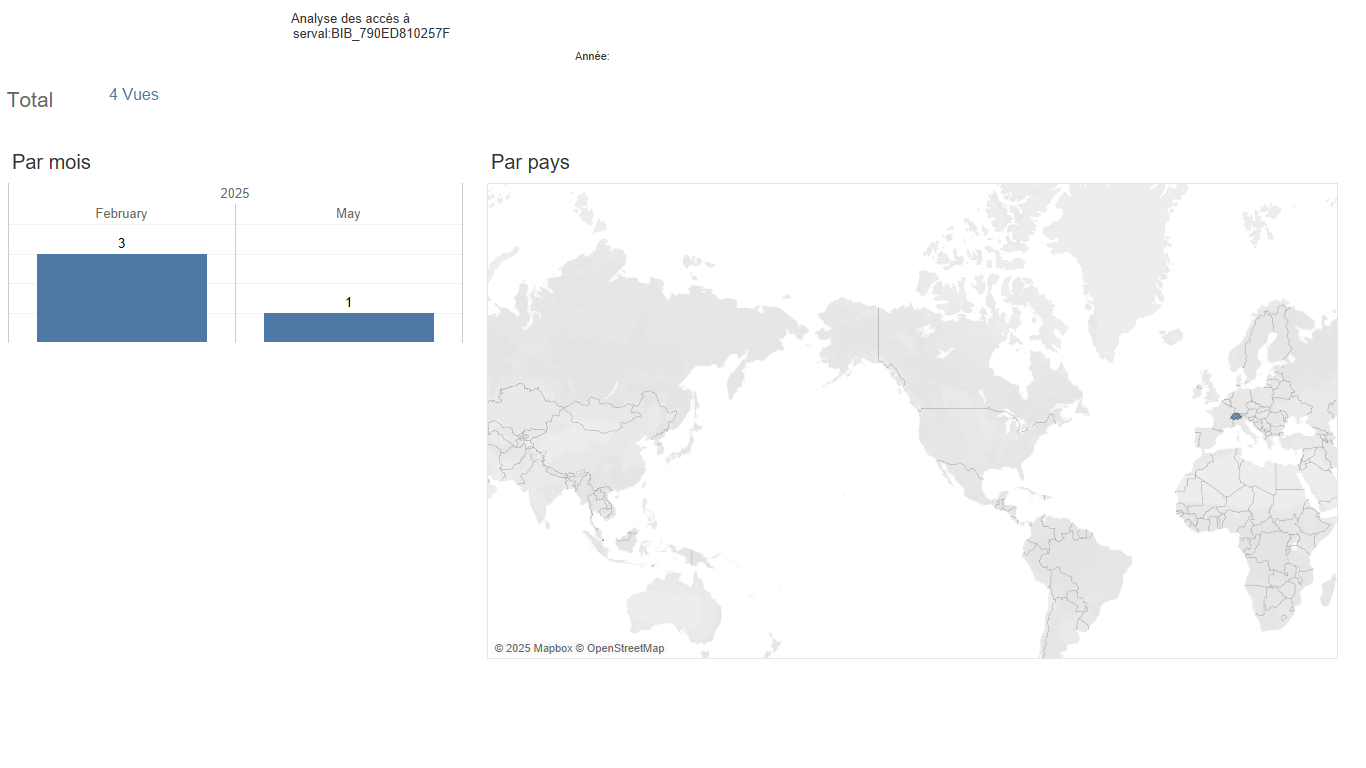The image size is (1366, 768).
Task: Click the February bar in the chart
Action: coord(122,298)
